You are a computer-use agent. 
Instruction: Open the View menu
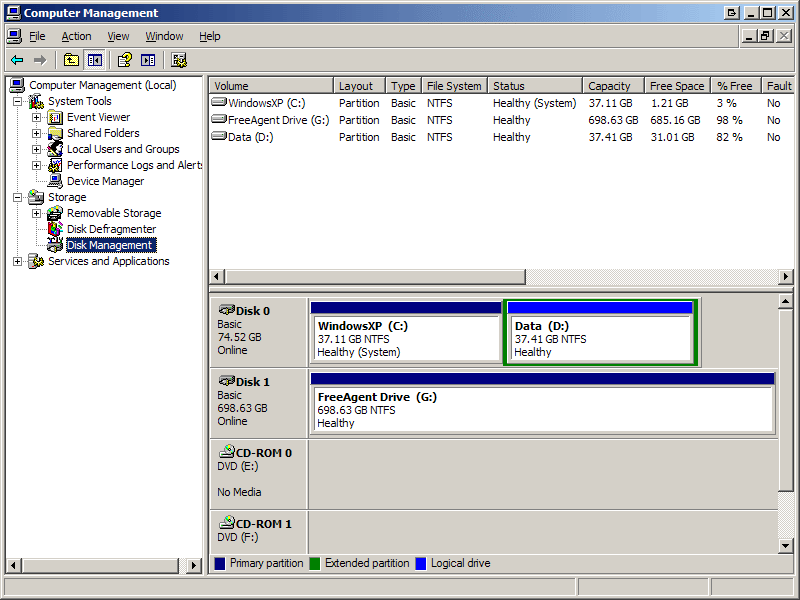pos(118,36)
